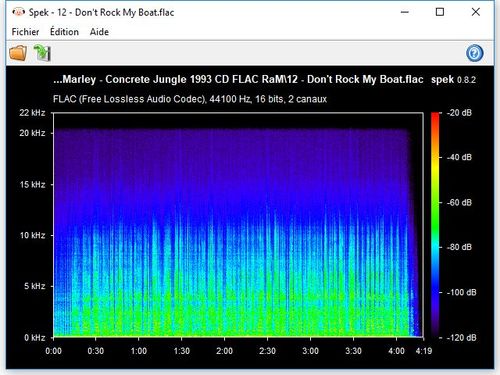Minimize the Spek window
The height and width of the screenshot is (375, 500).
[405, 12]
